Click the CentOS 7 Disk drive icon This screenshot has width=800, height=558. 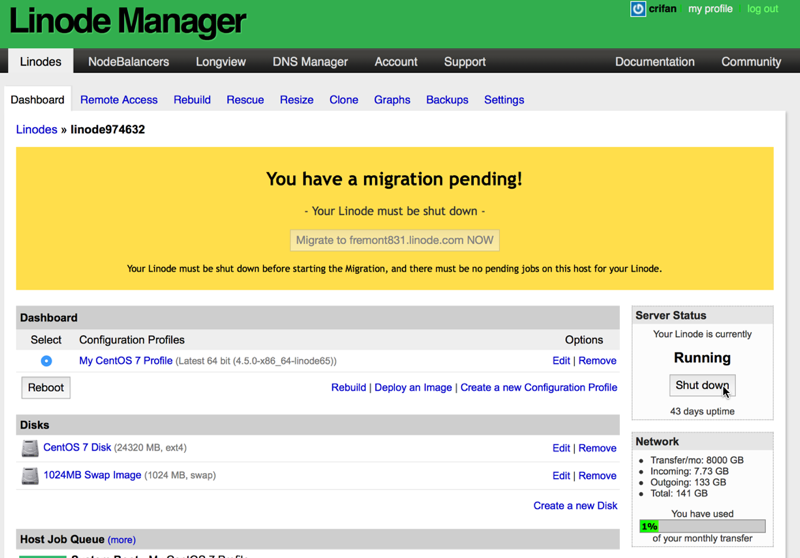pos(30,448)
